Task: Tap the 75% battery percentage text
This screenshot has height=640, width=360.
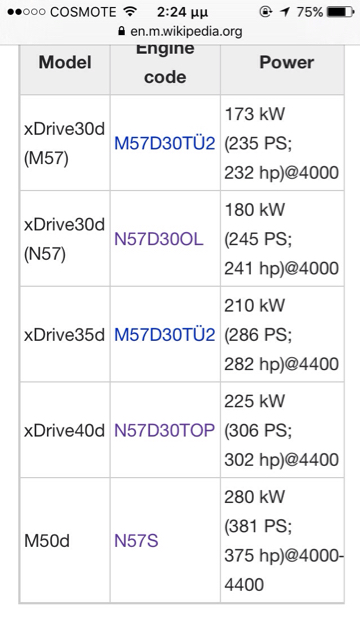Action: click(x=310, y=12)
